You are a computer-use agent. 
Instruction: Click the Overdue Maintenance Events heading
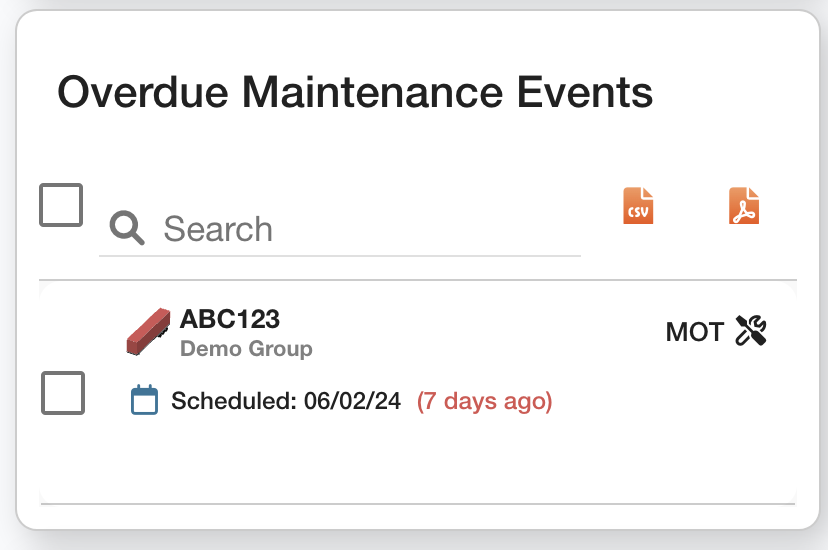click(355, 93)
